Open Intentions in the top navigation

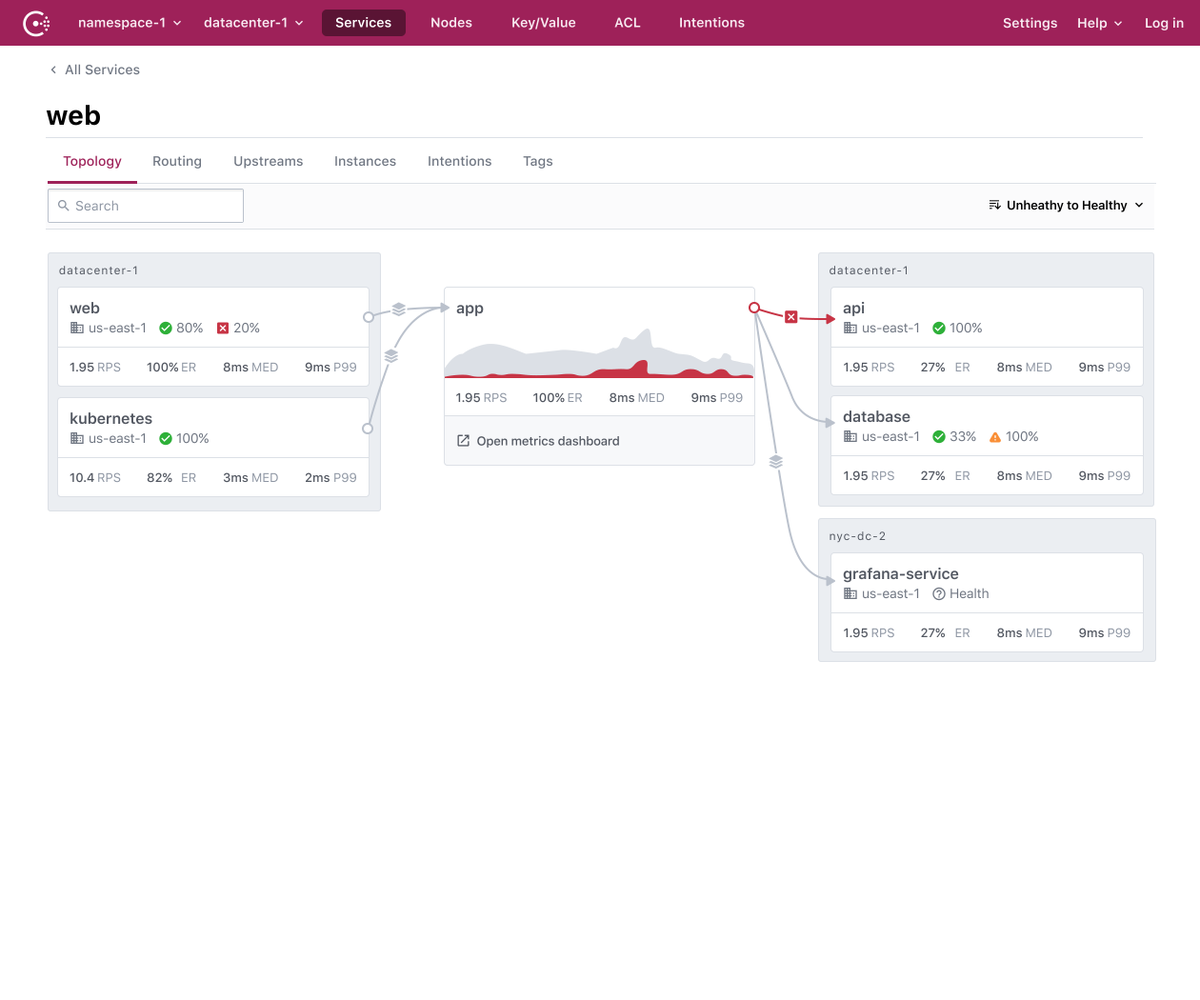(x=712, y=23)
